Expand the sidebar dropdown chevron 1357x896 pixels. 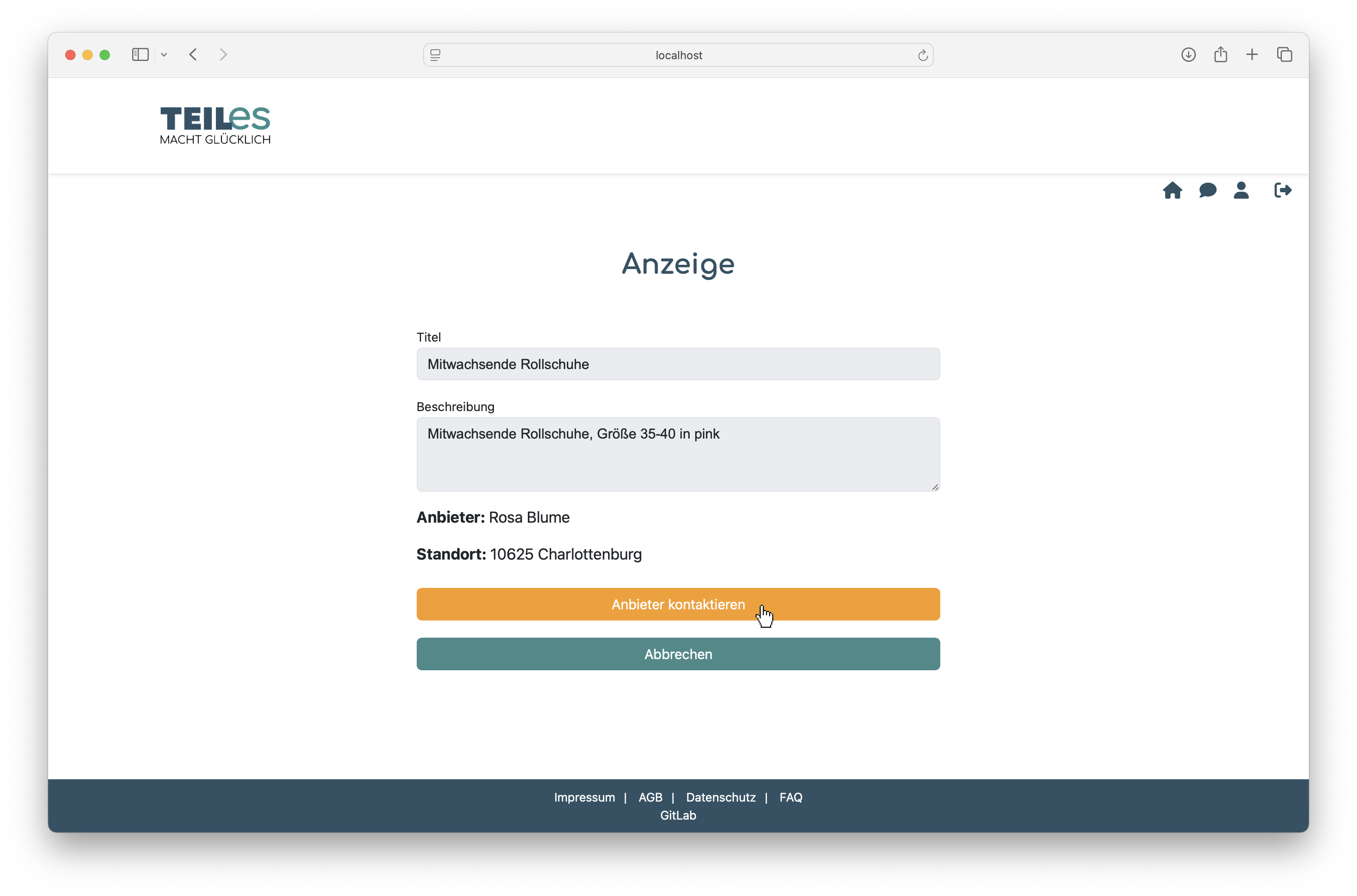(x=164, y=55)
